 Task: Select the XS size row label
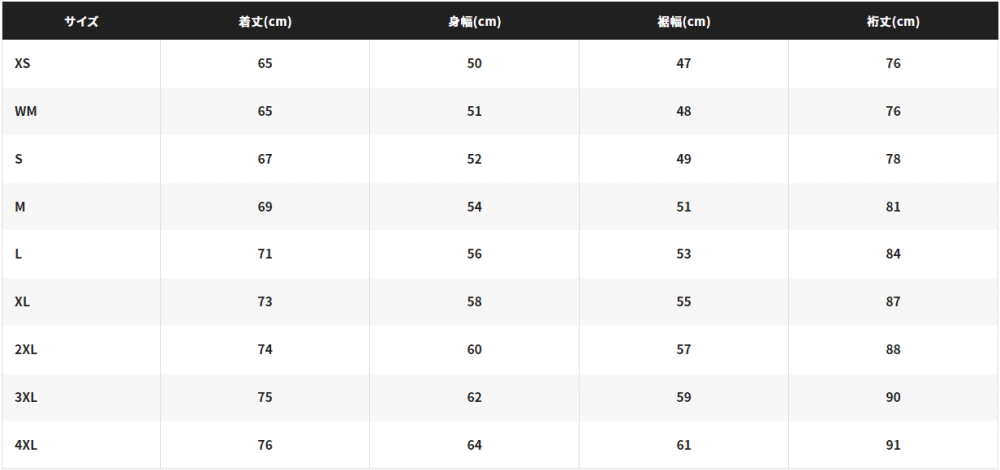(22, 63)
